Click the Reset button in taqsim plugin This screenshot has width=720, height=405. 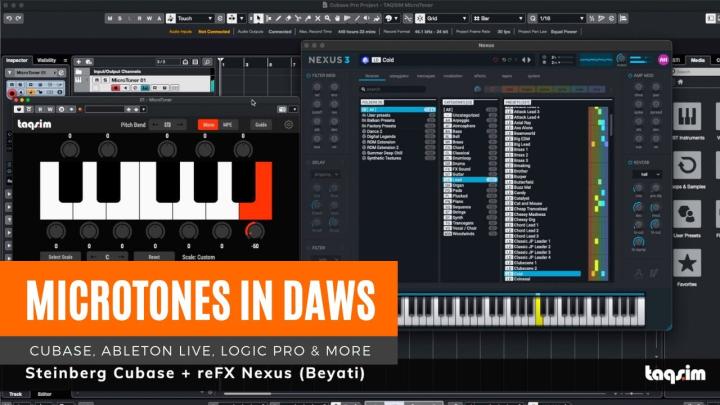pos(154,257)
